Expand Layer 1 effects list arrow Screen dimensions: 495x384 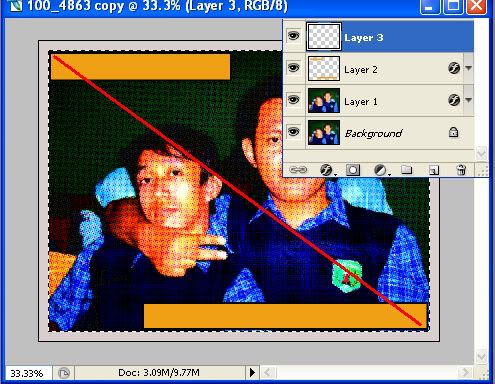click(x=468, y=100)
